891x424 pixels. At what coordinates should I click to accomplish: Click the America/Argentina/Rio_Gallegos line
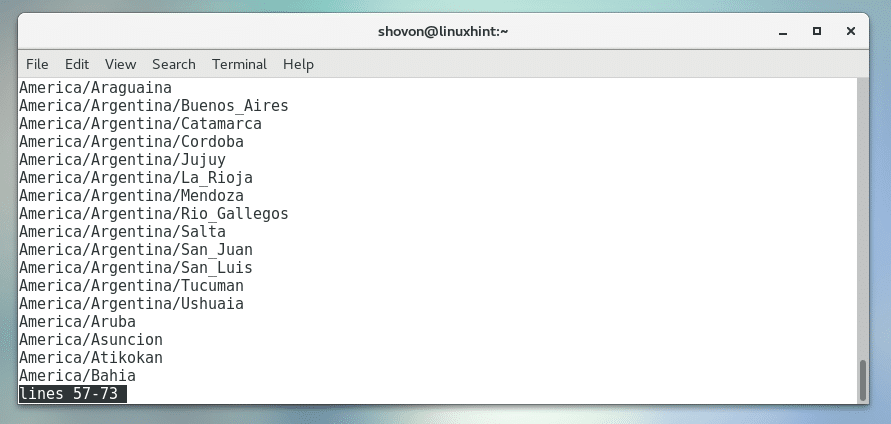154,214
